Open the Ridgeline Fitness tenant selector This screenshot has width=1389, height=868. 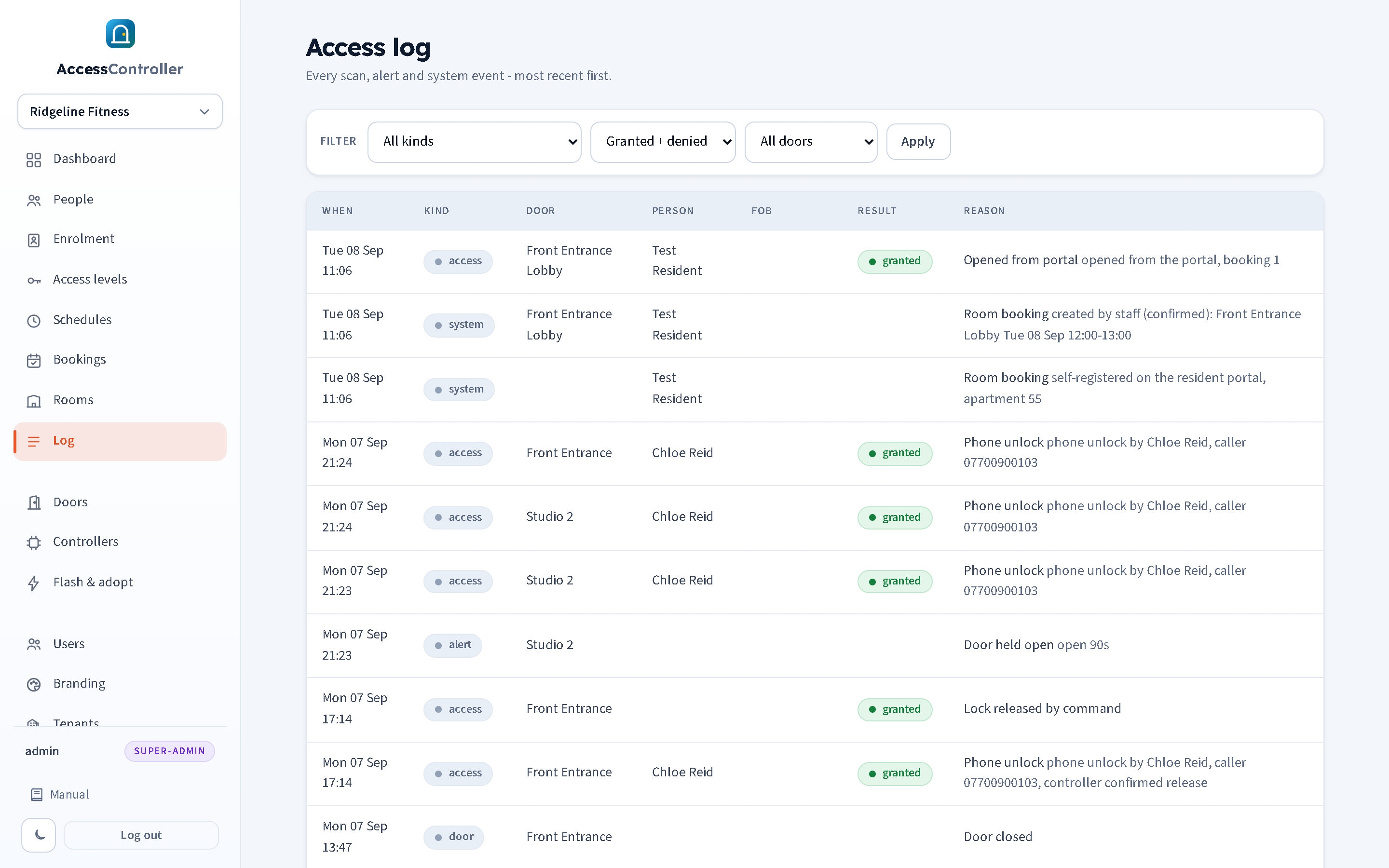point(120,111)
